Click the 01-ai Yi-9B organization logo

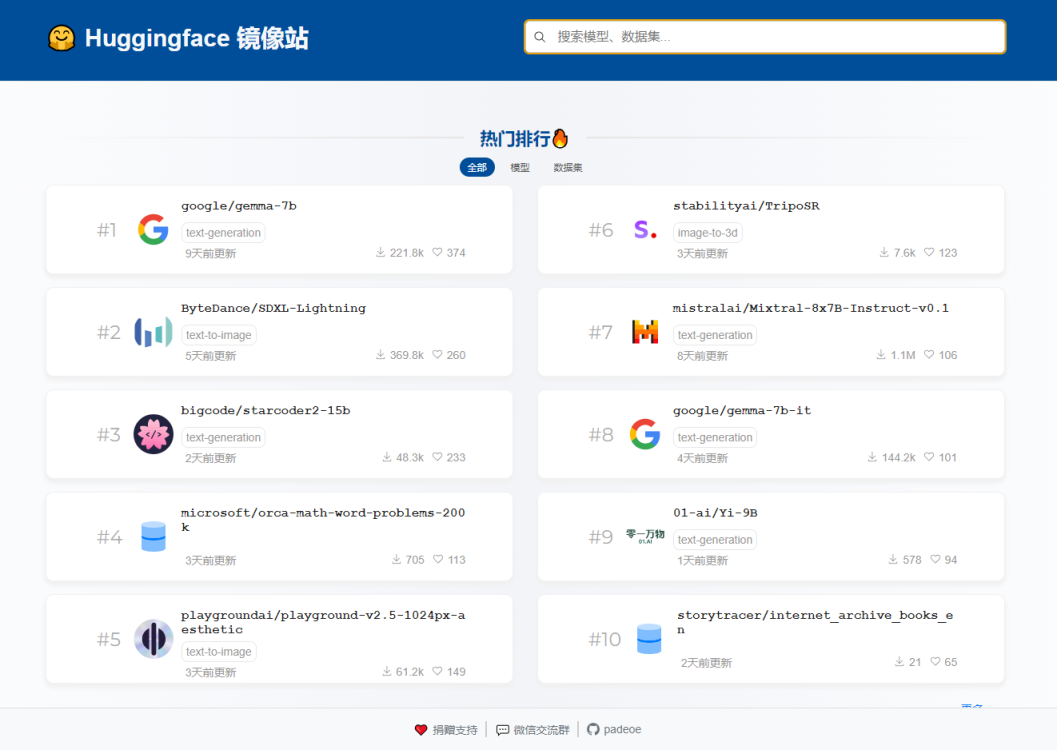[x=645, y=536]
